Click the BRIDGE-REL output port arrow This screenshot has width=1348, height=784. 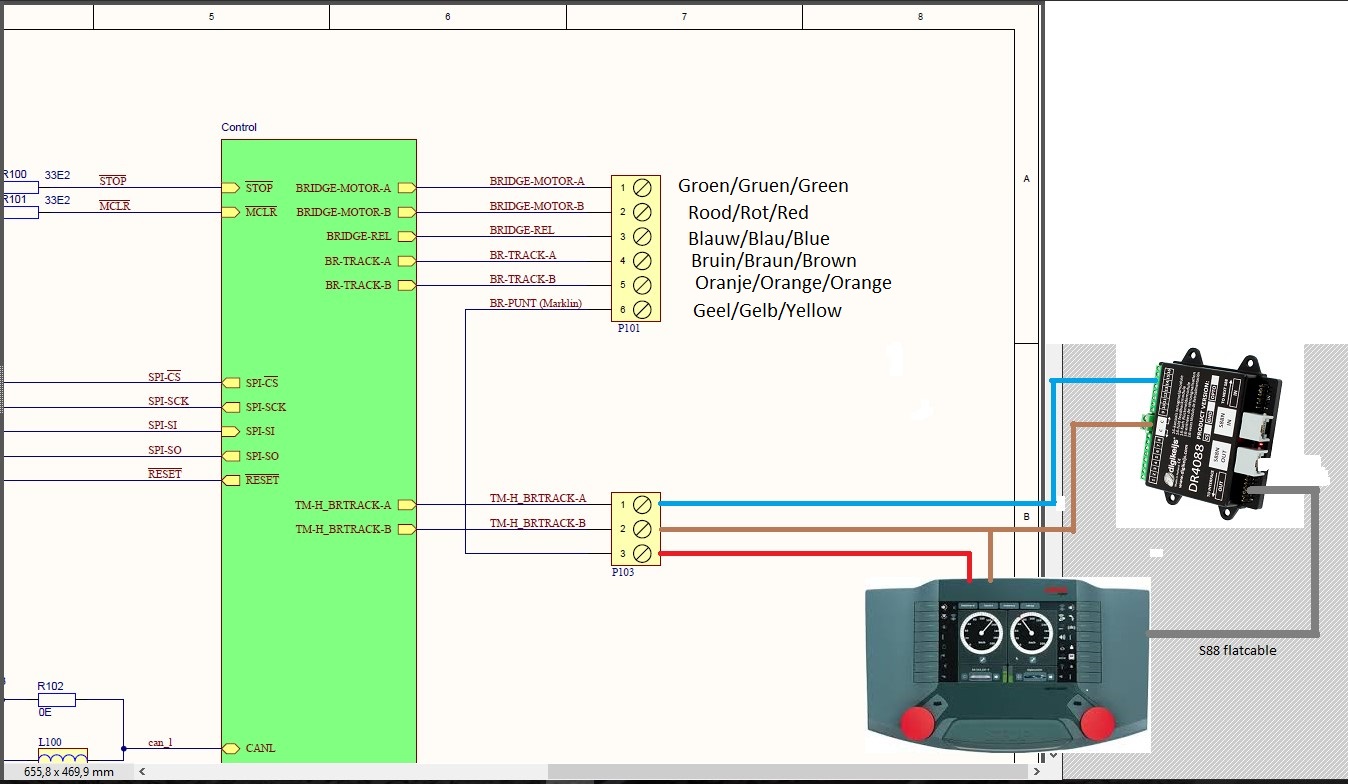(406, 236)
